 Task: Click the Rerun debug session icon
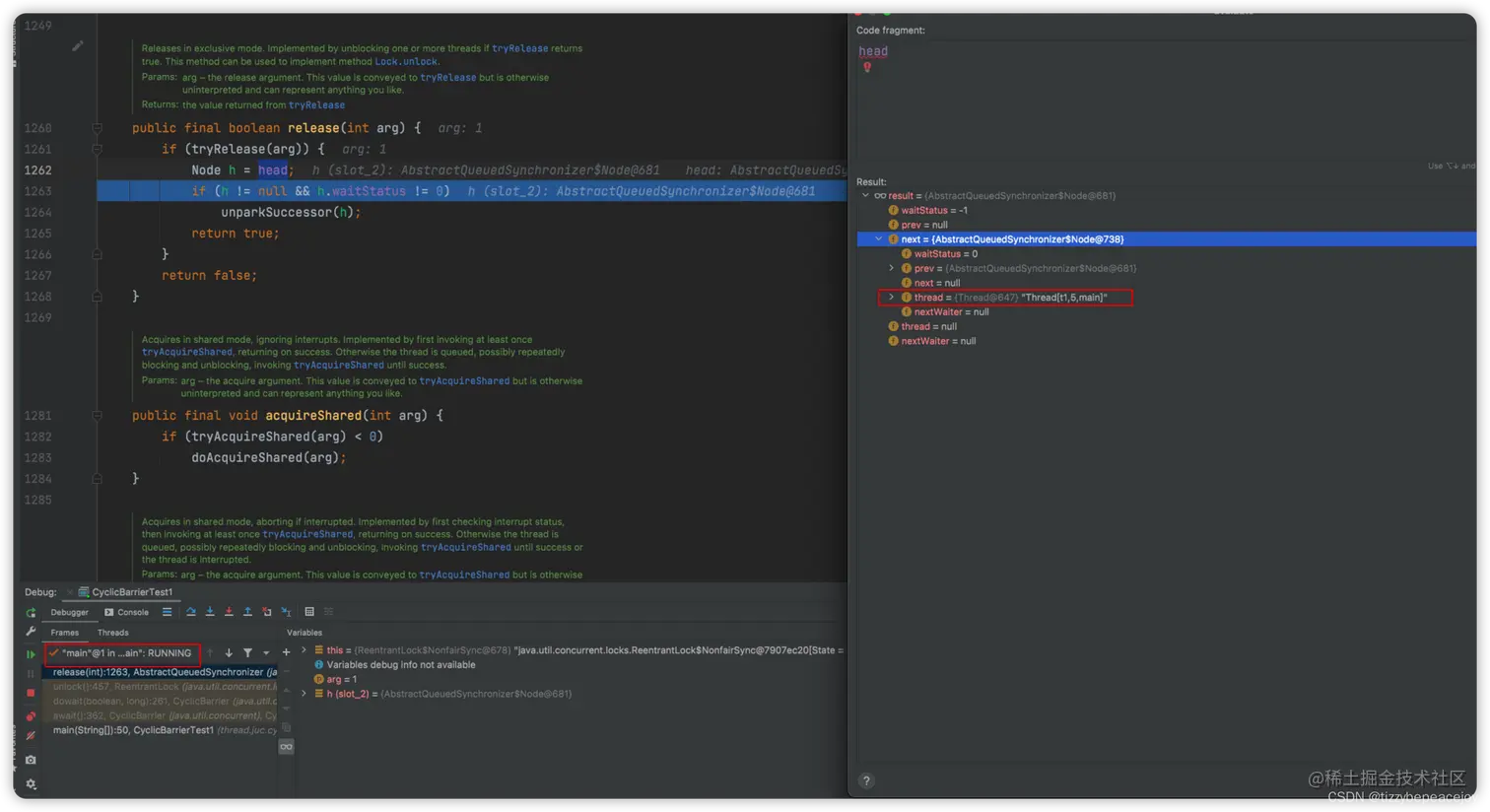tap(31, 612)
